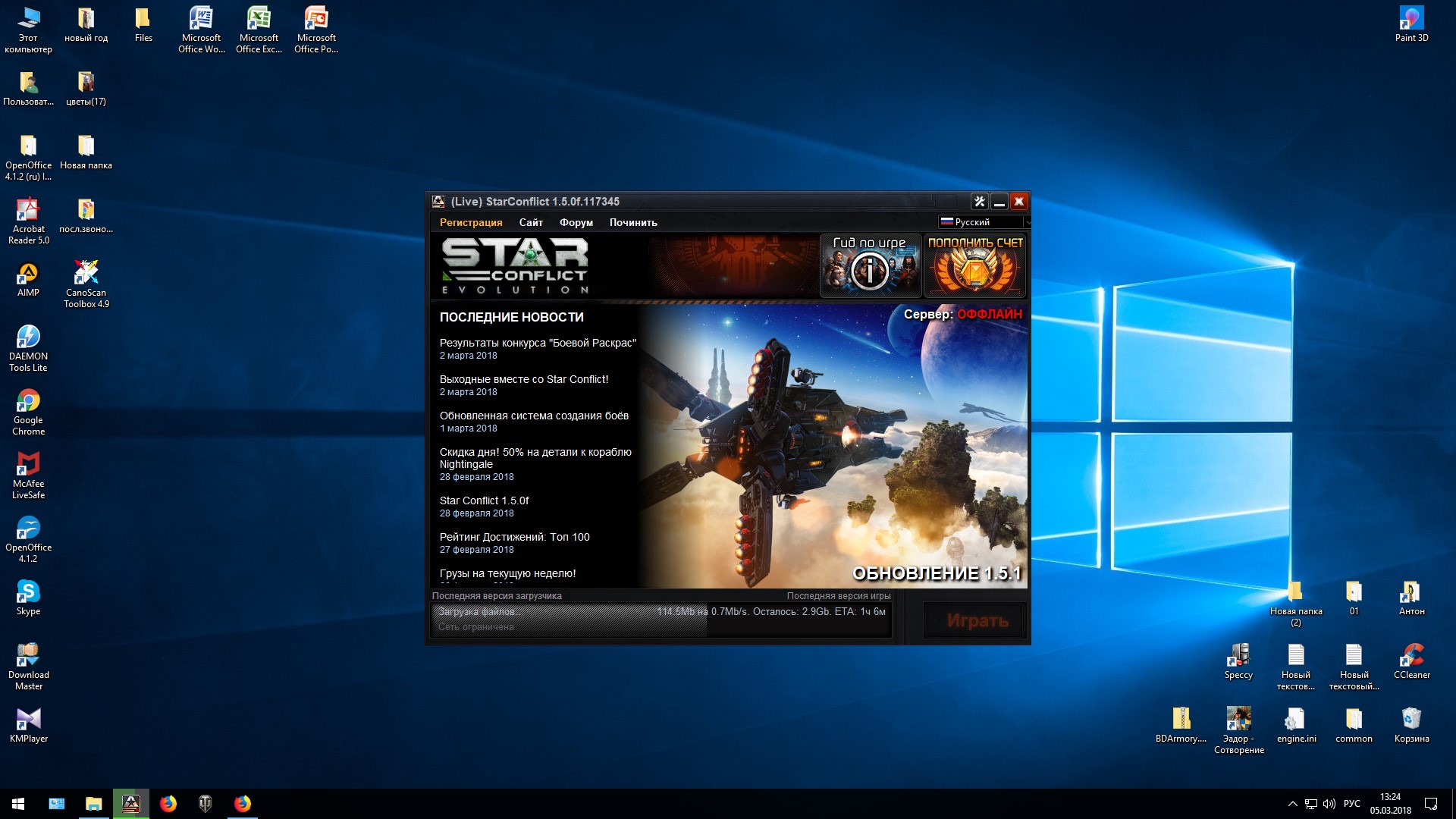Select the DAEMON Tools Lite shortcut
The height and width of the screenshot is (819, 1456).
click(28, 349)
